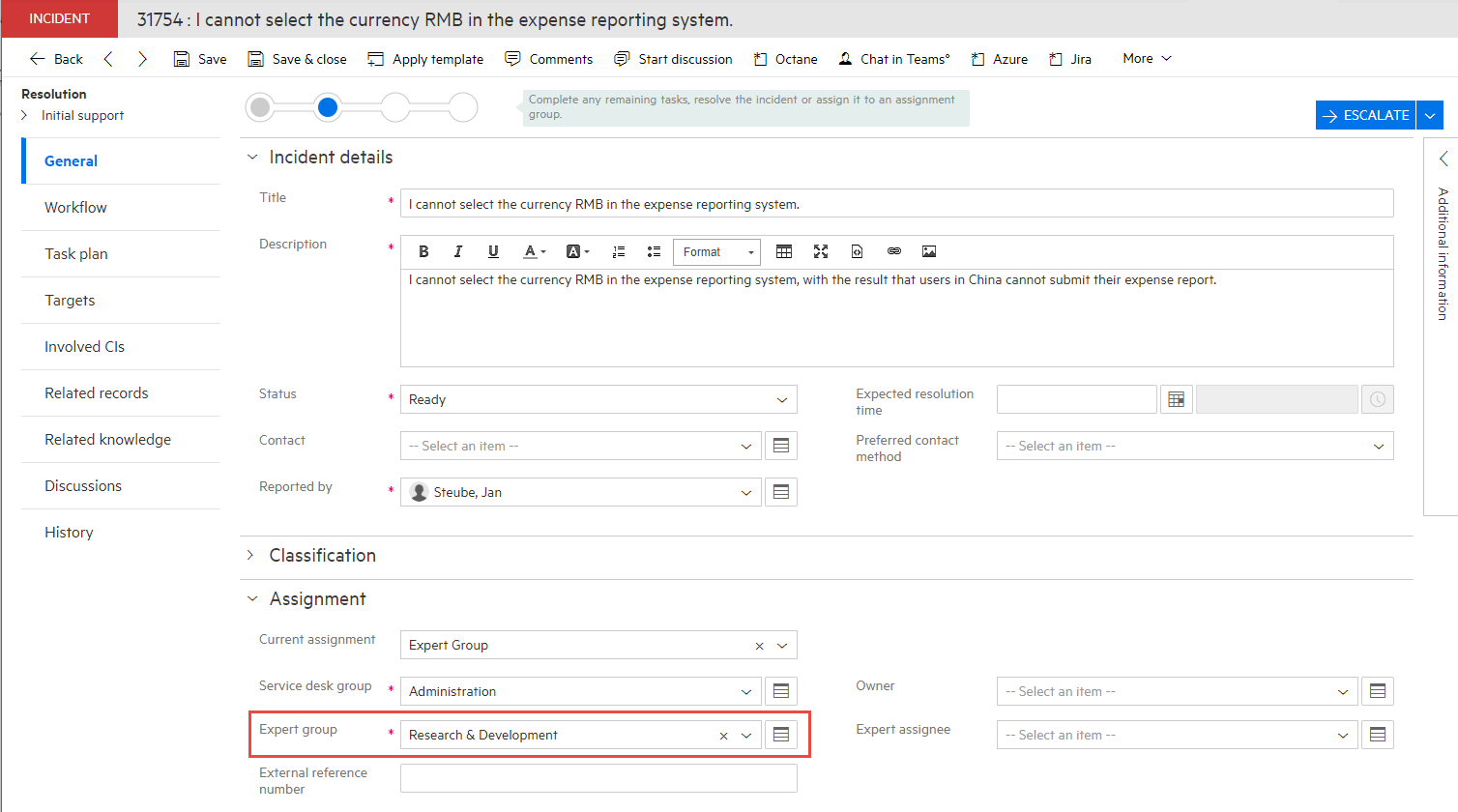
Task: Switch to the Workflow tab
Action: click(x=75, y=207)
